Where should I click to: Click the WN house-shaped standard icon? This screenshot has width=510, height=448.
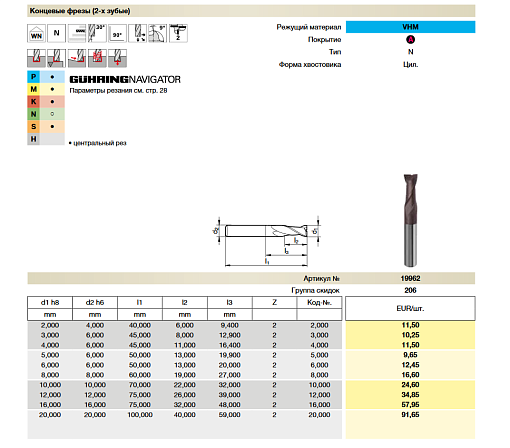(36, 34)
